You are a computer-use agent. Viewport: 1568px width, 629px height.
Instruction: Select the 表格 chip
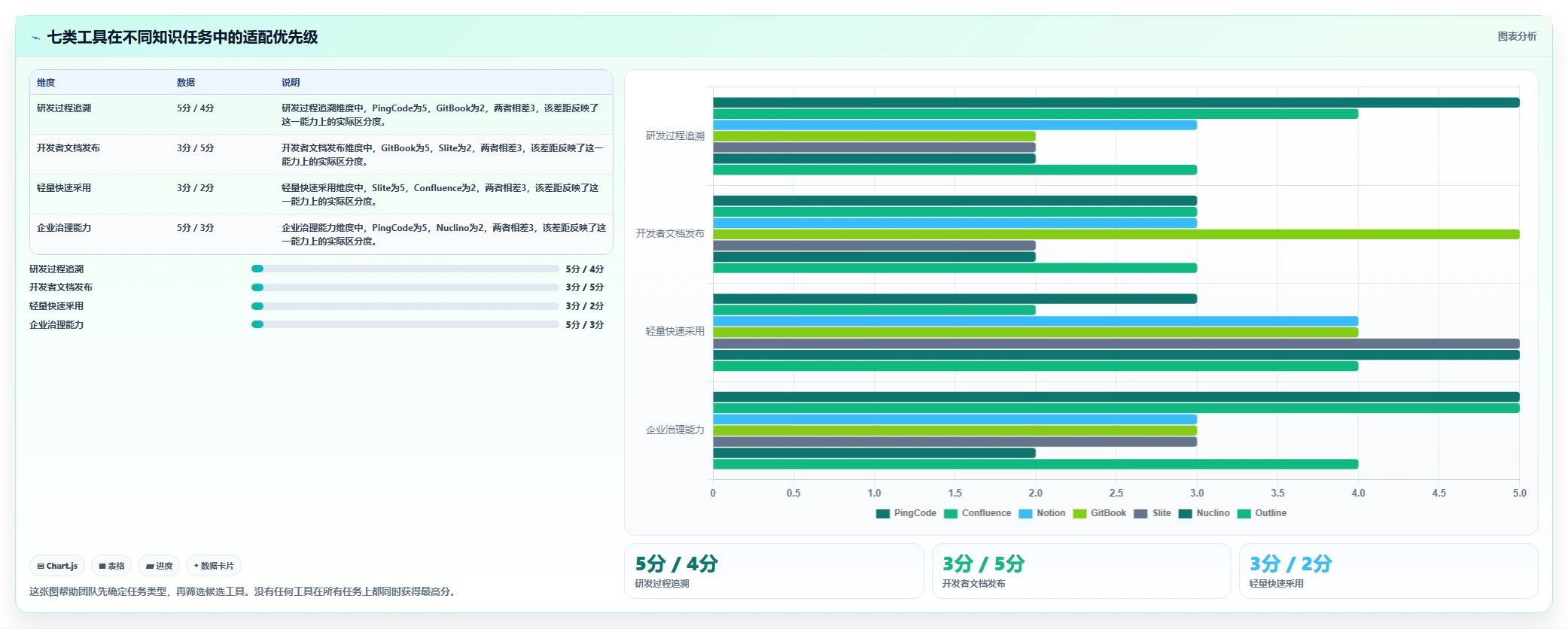click(x=111, y=566)
